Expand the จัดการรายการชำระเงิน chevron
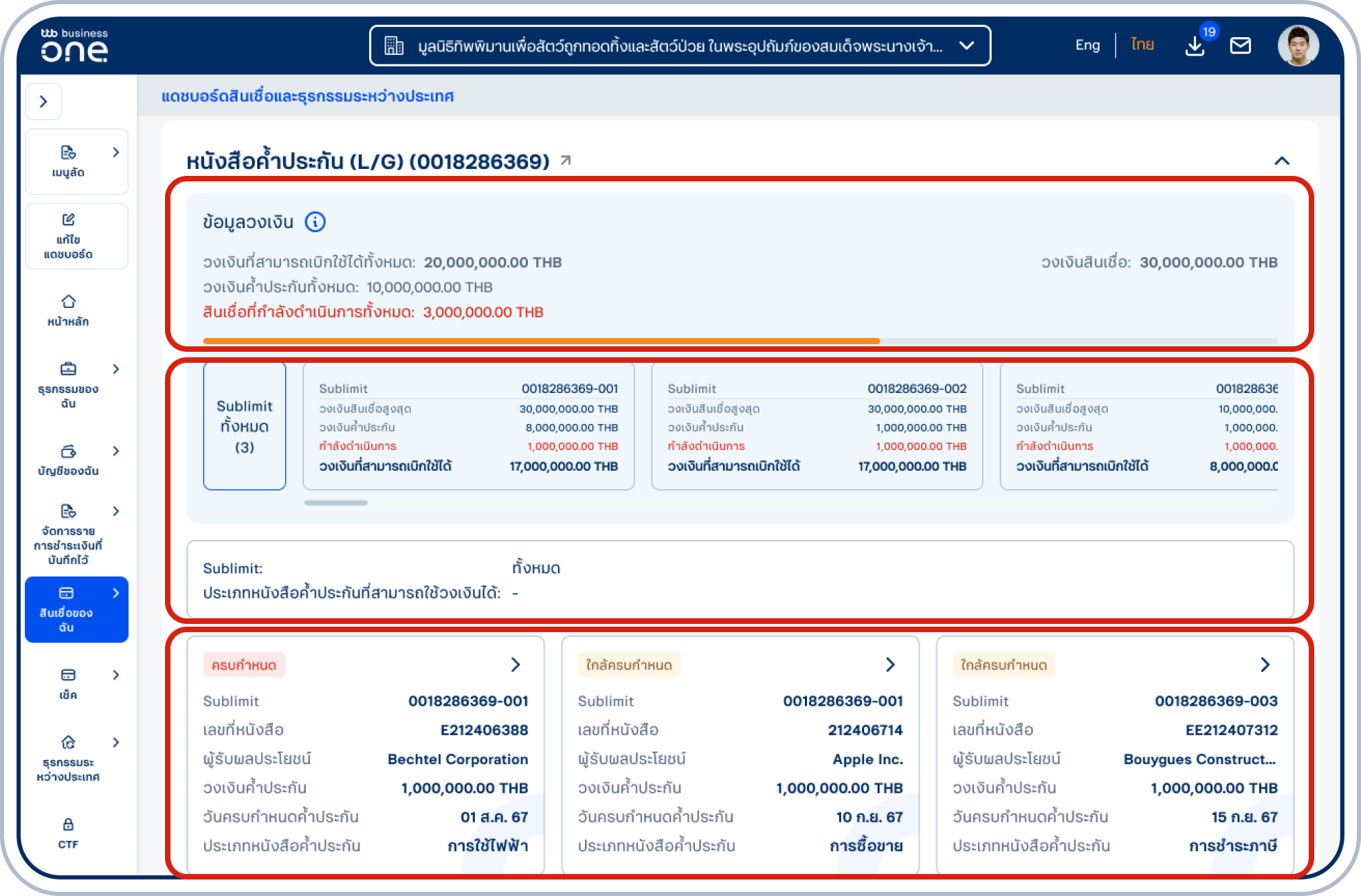This screenshot has height=896, width=1361. tap(115, 511)
